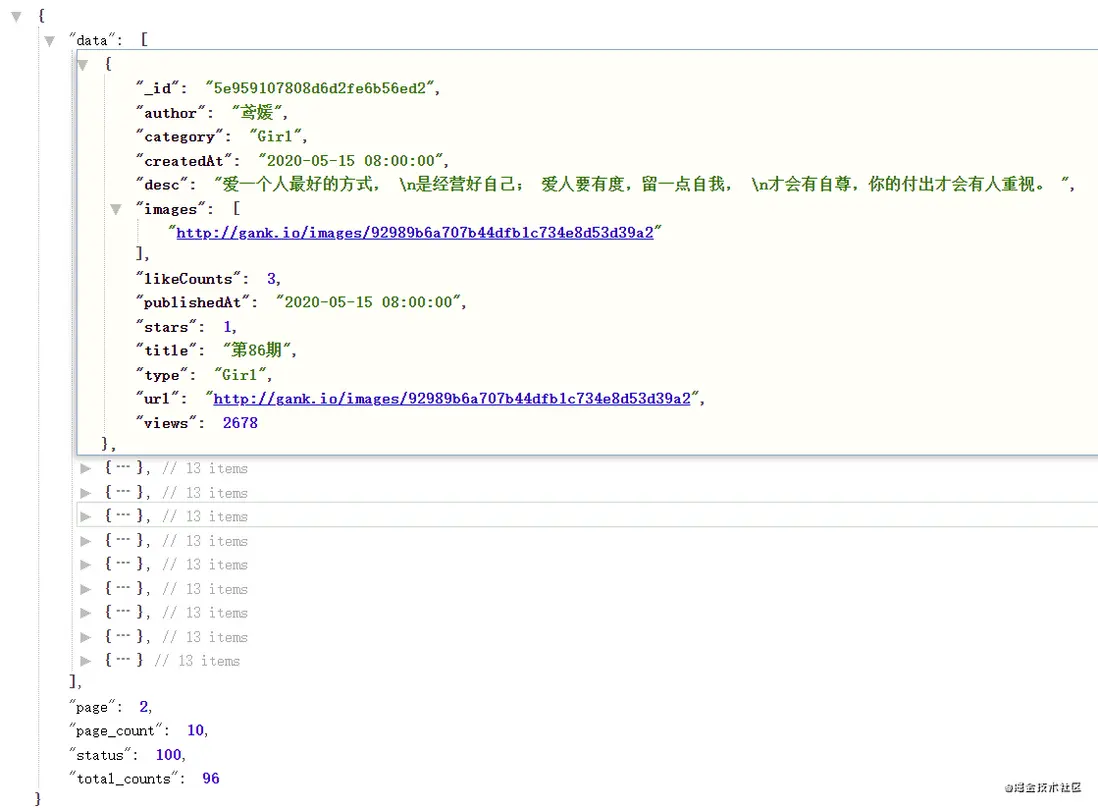Image resolution: width=1098 pixels, height=808 pixels.
Task: Click the "_id" key name
Action: 158,88
